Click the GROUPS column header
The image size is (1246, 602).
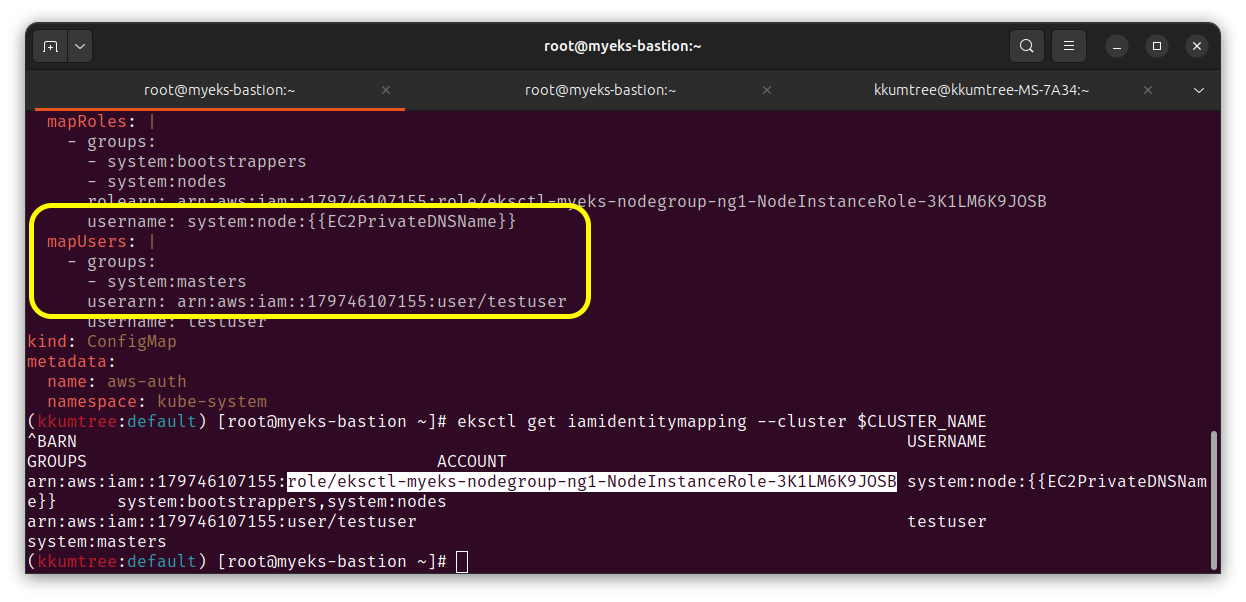tap(57, 461)
